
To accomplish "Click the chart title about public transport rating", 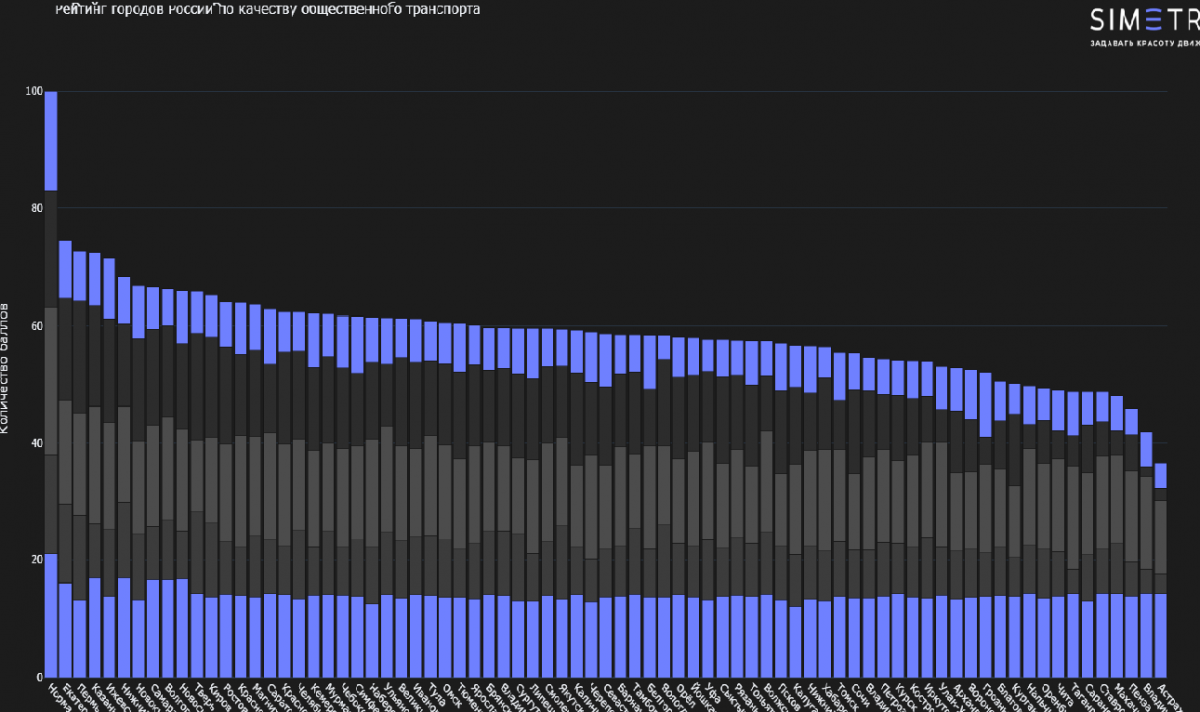I will (269, 8).
